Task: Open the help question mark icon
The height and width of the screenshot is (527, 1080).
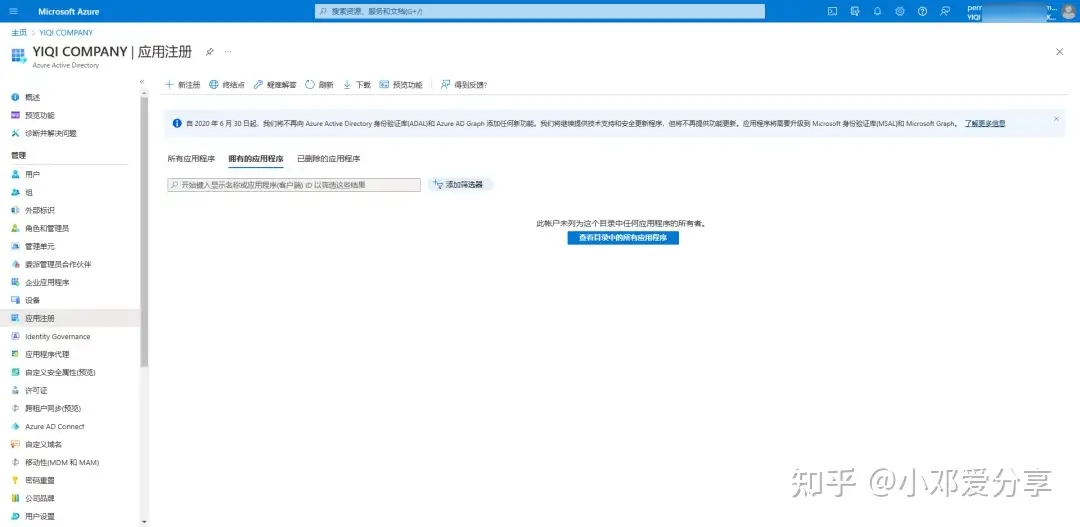Action: [922, 11]
